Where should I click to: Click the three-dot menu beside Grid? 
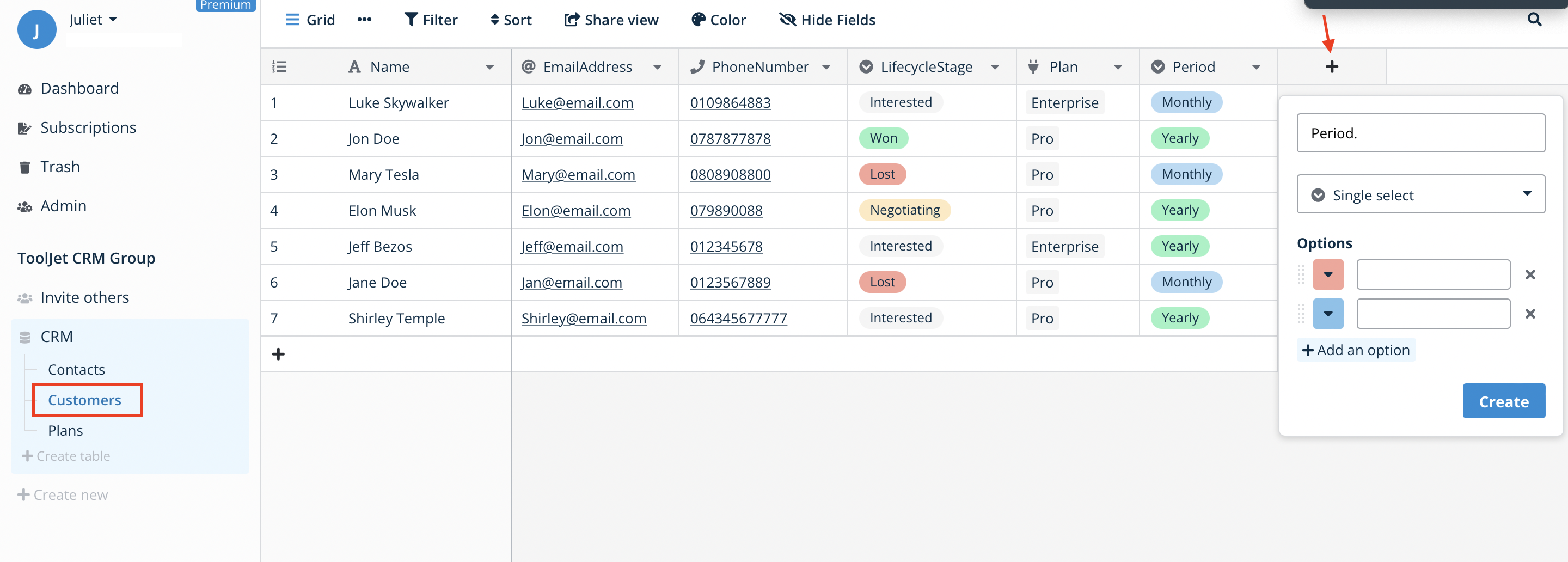point(364,19)
